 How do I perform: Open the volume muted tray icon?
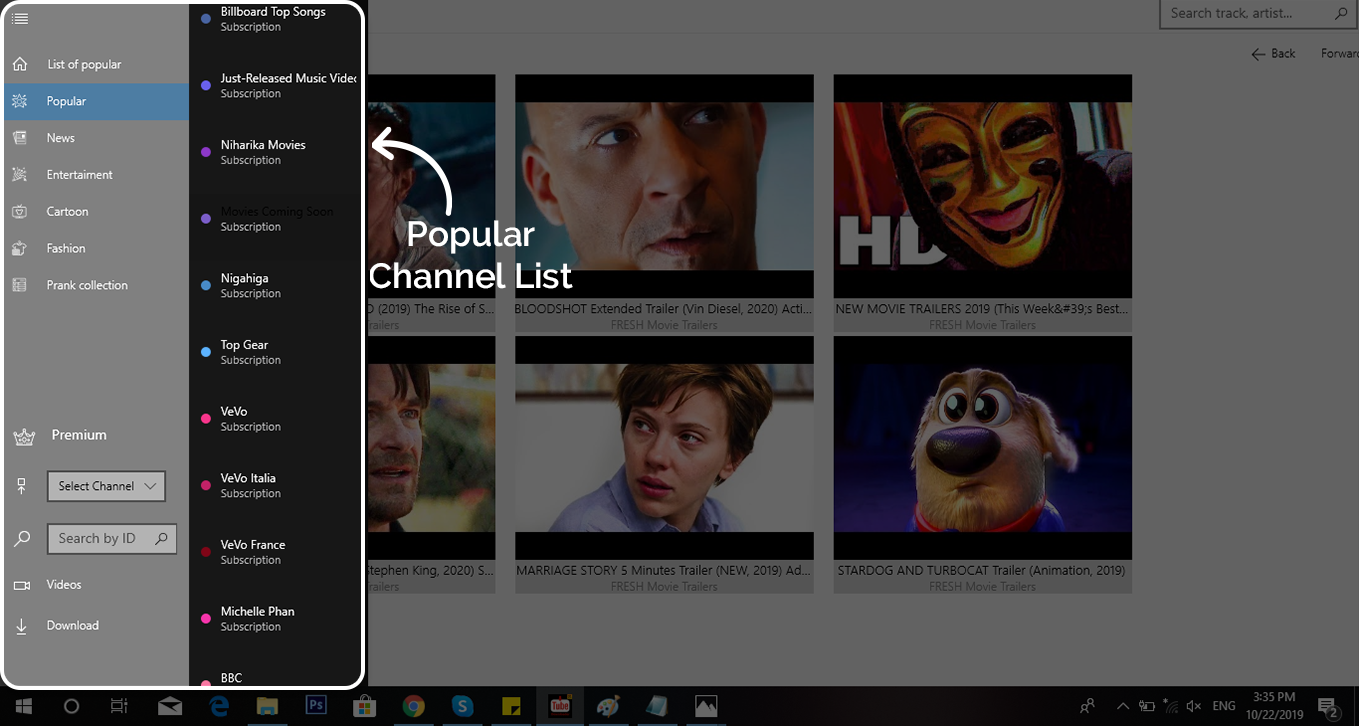(x=1193, y=706)
